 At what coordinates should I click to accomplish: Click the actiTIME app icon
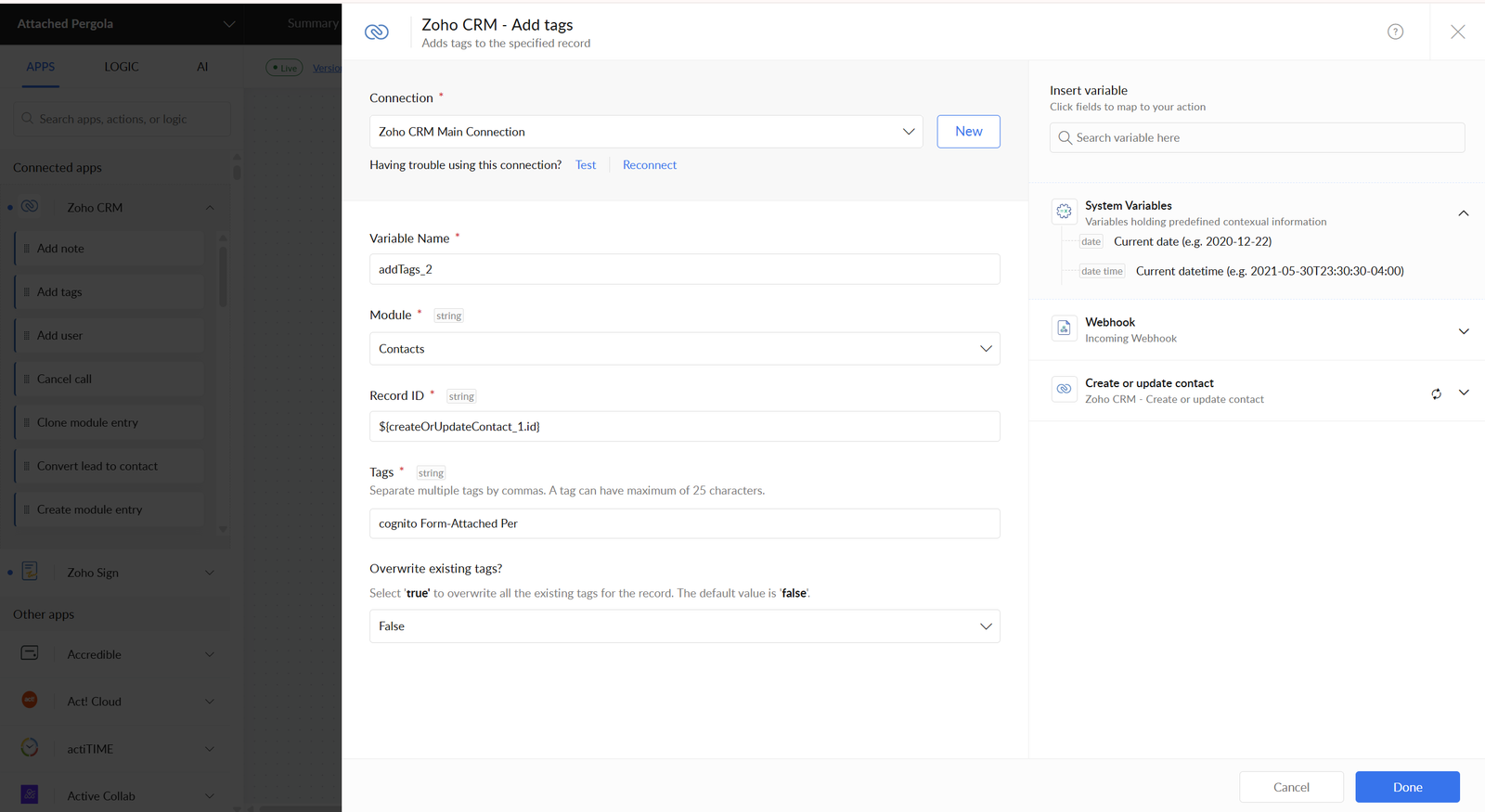(x=30, y=747)
